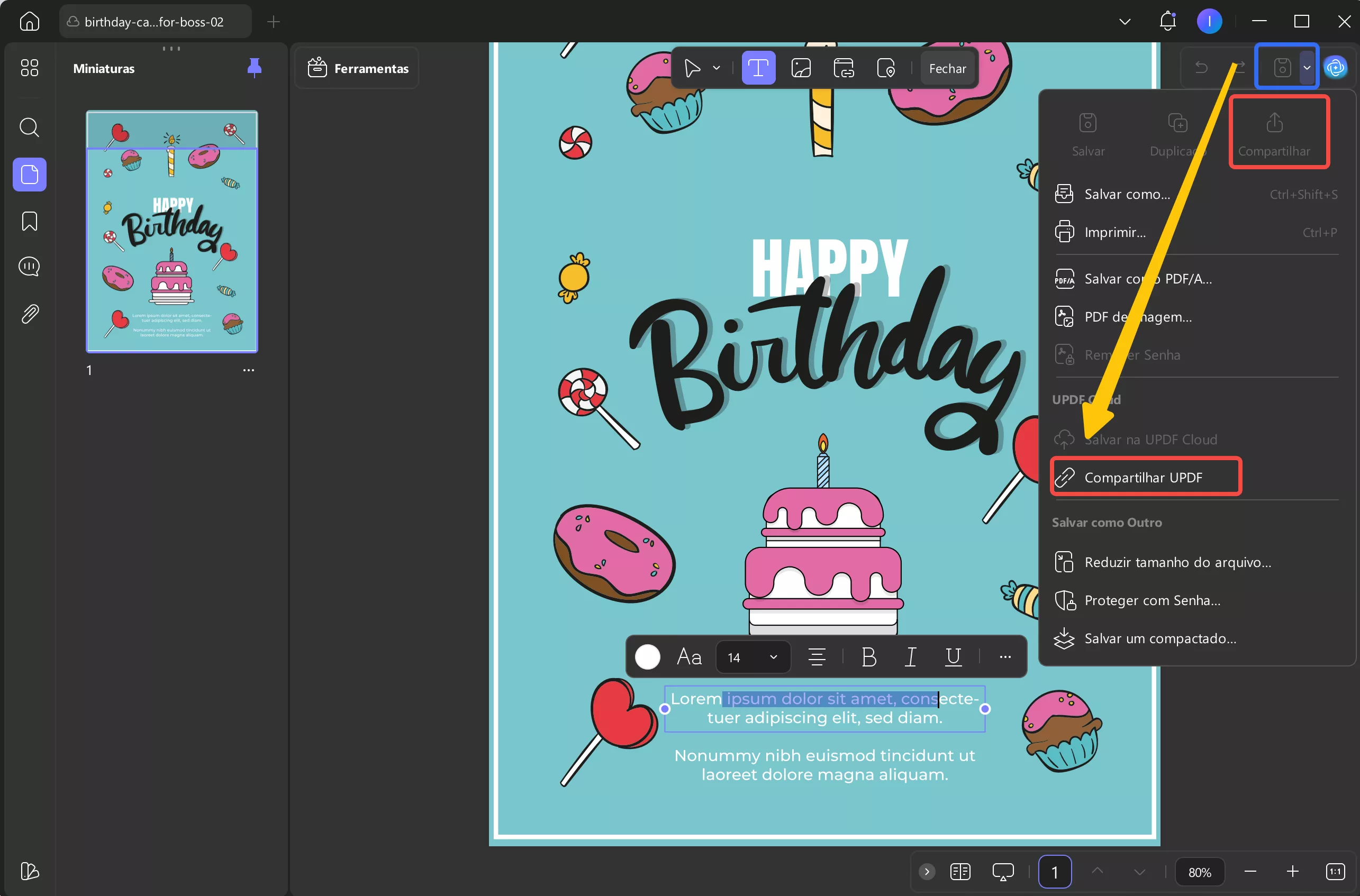Expand the font size 14 dropdown
This screenshot has height=896, width=1360.
(773, 657)
